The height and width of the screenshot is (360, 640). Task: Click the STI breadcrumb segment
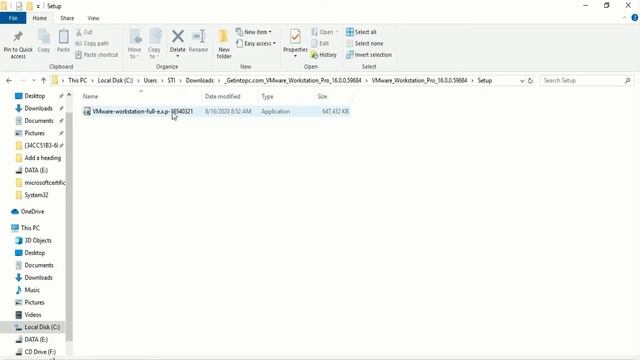point(171,81)
